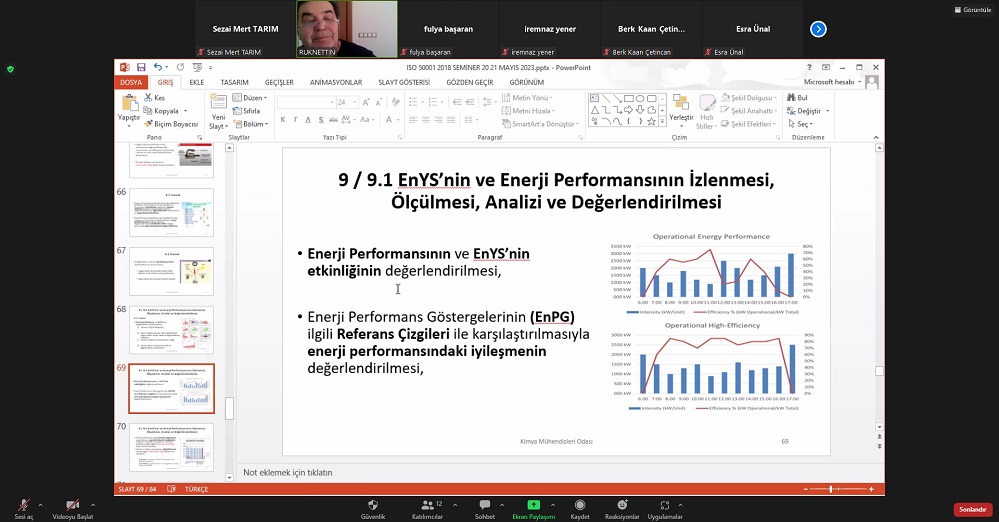
Task: Open Reaksiyonlar reactions menu
Action: point(621,506)
